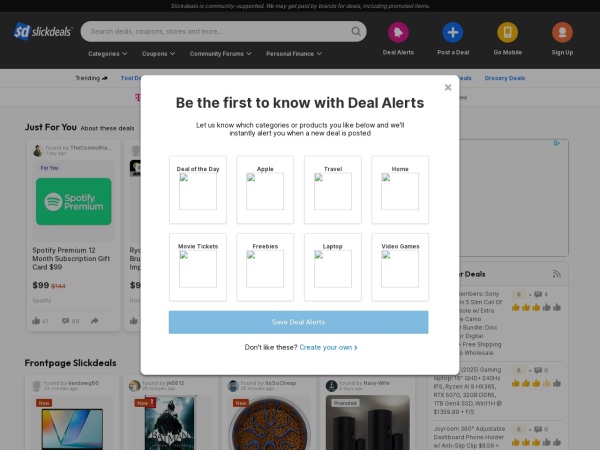Open the Ryzen AI 9 HX365 gaming laptop deal

point(469,391)
